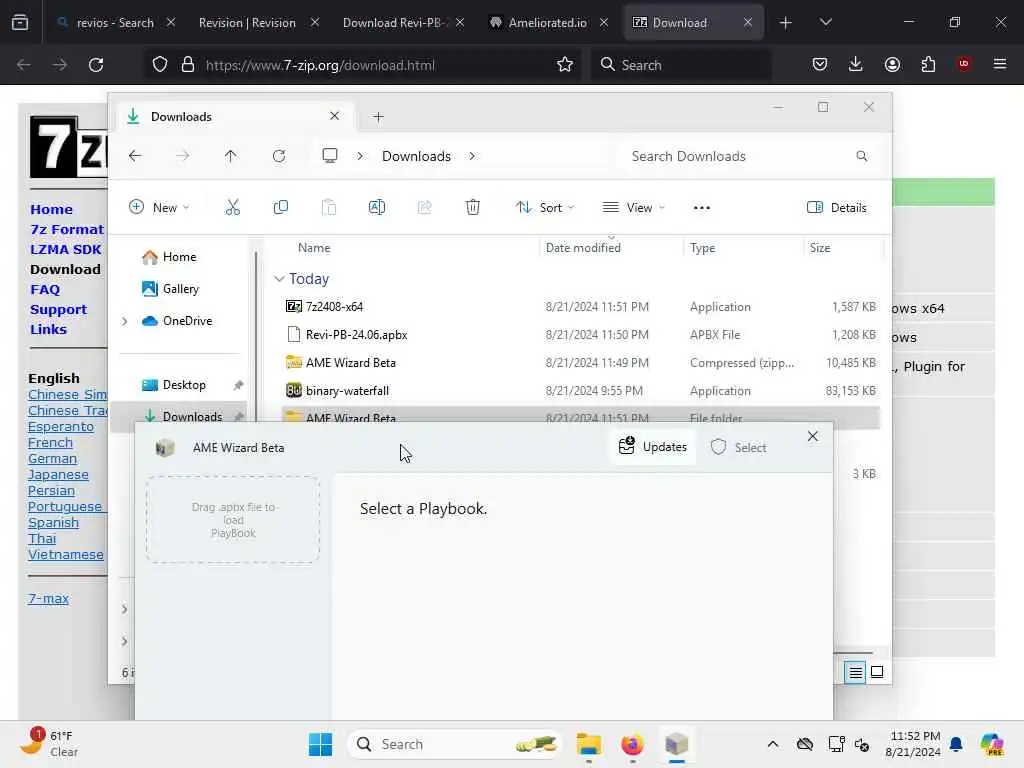Switch Explorer to large thumbnails view icon
Viewport: 1024px width, 768px height.
point(877,672)
